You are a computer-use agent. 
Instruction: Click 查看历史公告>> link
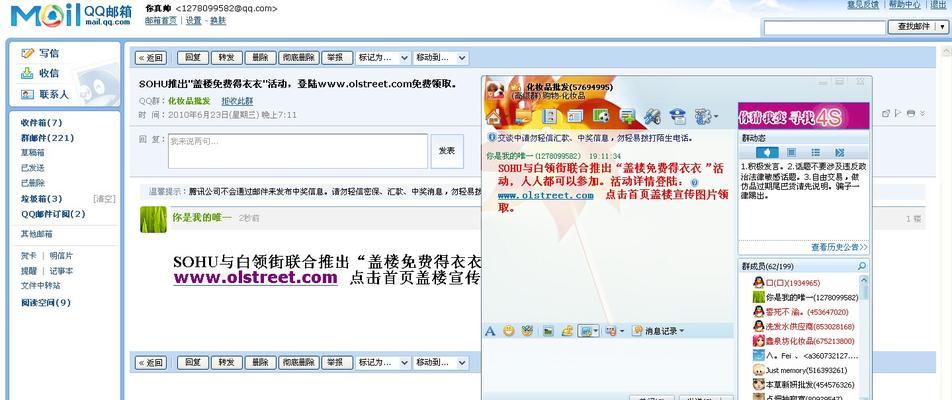click(839, 248)
